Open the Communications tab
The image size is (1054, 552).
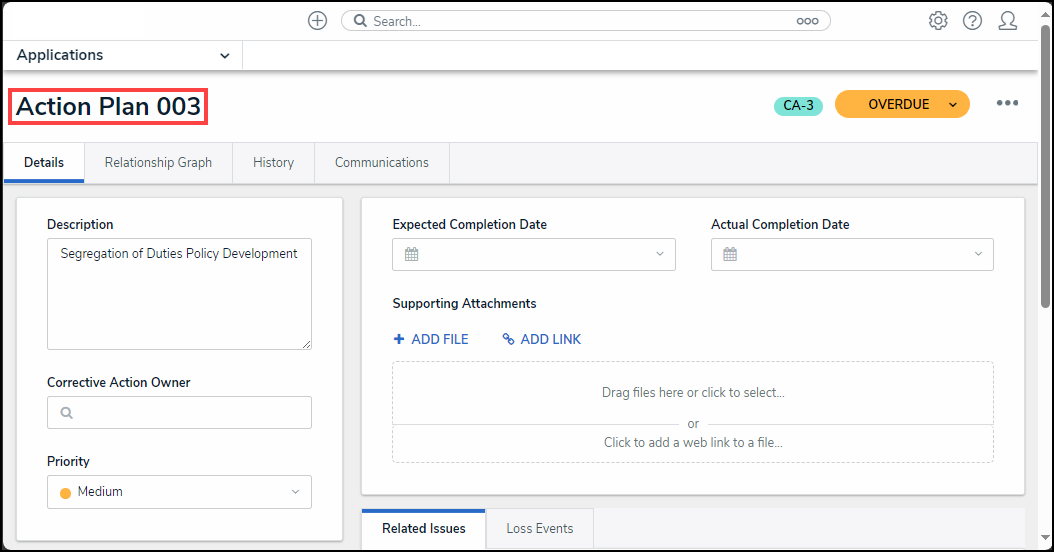pyautogui.click(x=382, y=163)
